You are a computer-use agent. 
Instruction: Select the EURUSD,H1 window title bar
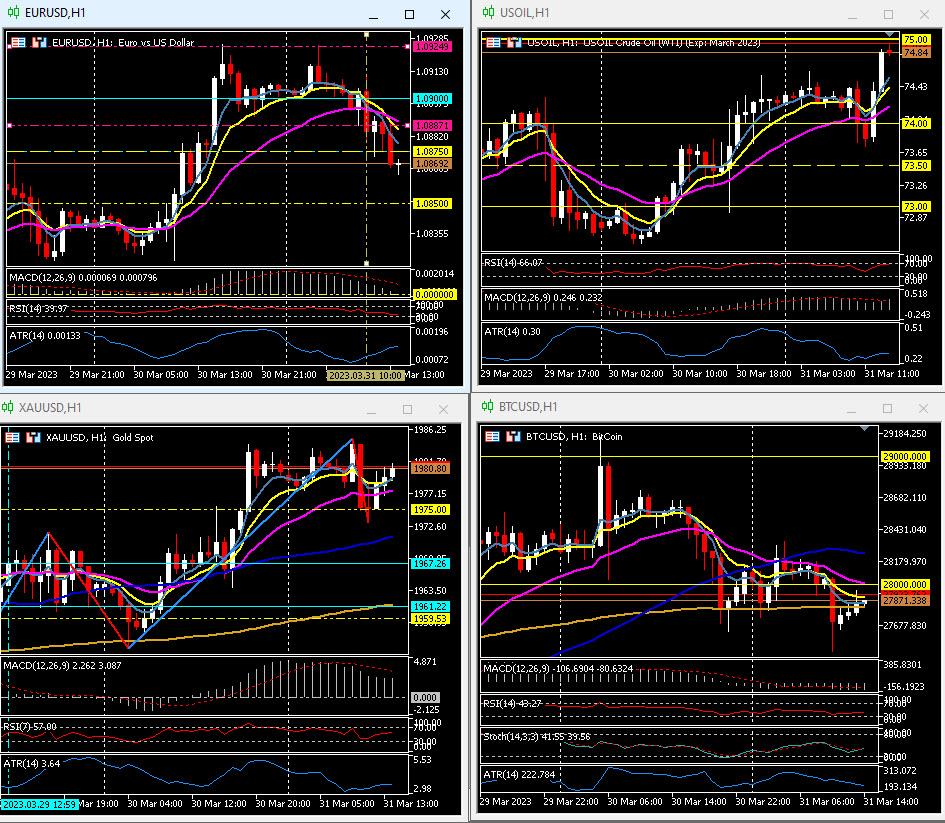pos(234,13)
